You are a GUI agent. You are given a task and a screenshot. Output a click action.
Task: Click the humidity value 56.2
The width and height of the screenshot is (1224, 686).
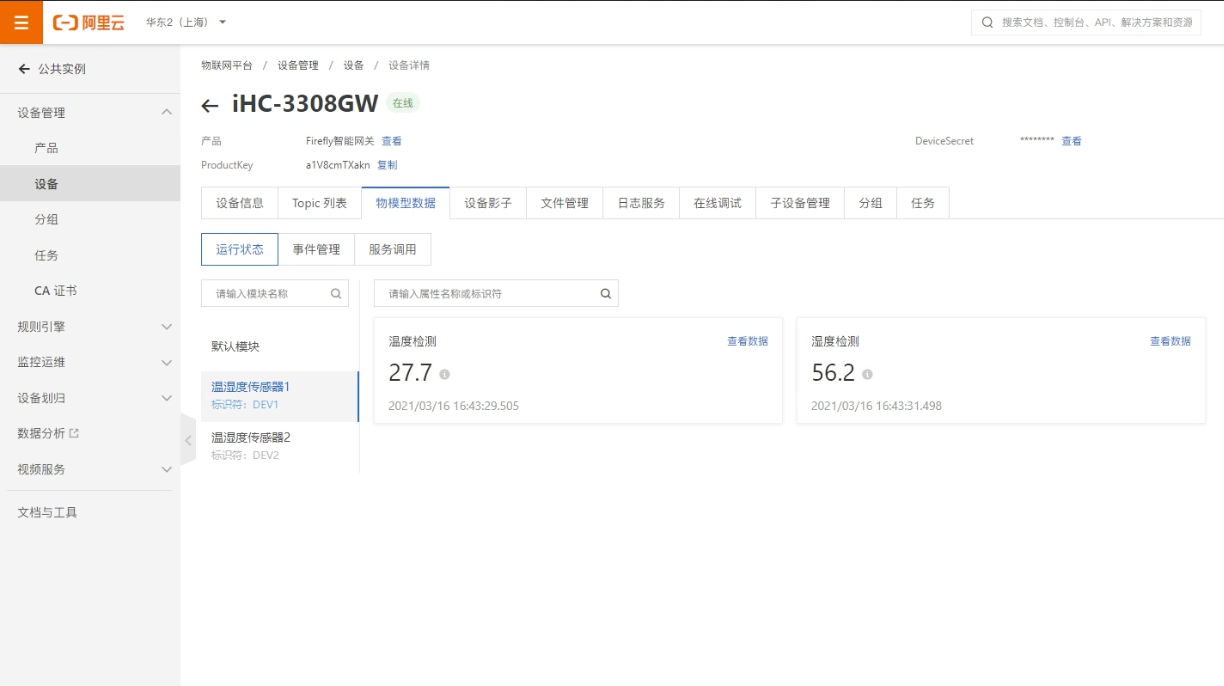click(833, 373)
